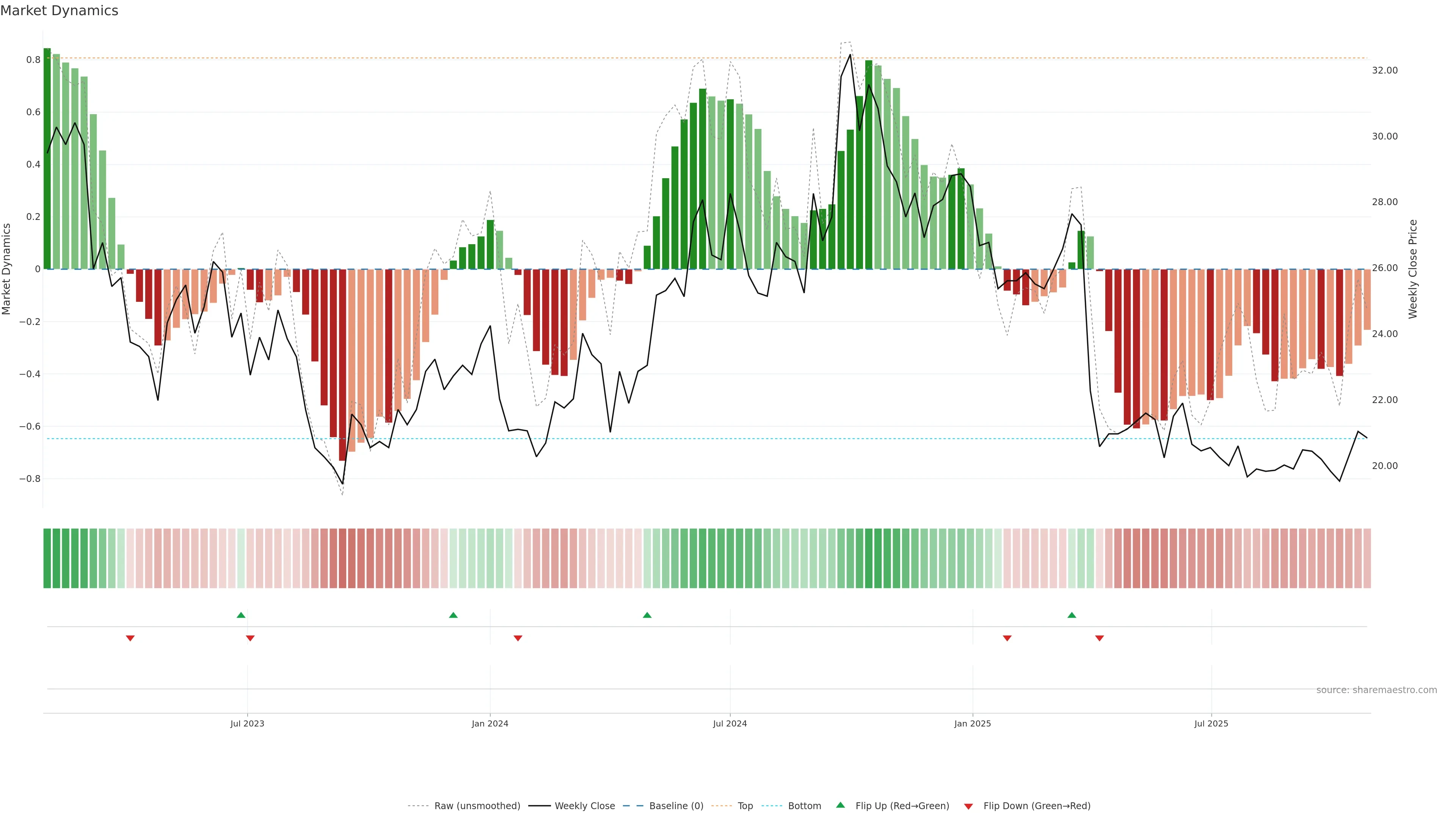The width and height of the screenshot is (1456, 819).
Task: Click the source: sharemaestro.com text
Action: [x=1376, y=690]
